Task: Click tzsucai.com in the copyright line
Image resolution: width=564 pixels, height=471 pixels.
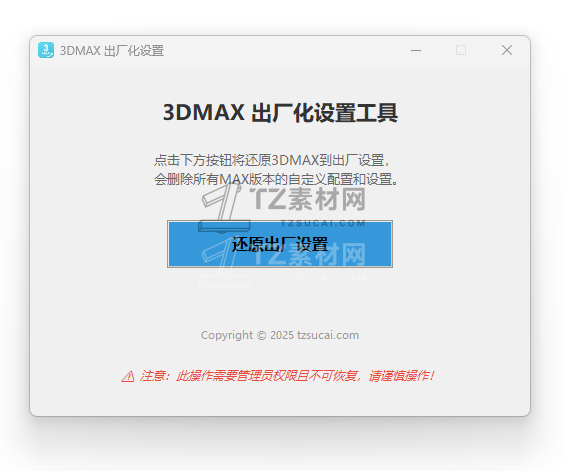Action: click(328, 335)
